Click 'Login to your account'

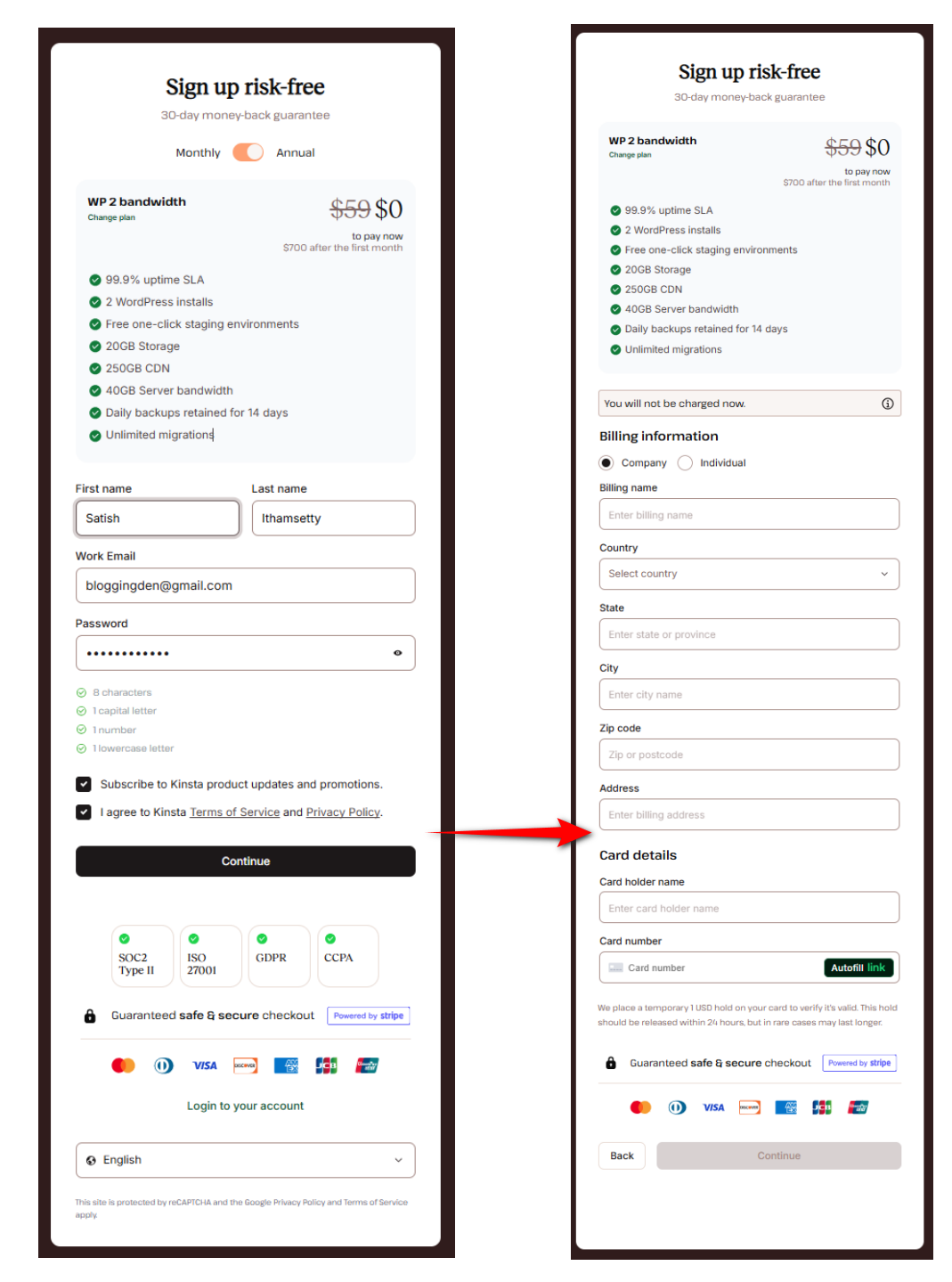245,1106
